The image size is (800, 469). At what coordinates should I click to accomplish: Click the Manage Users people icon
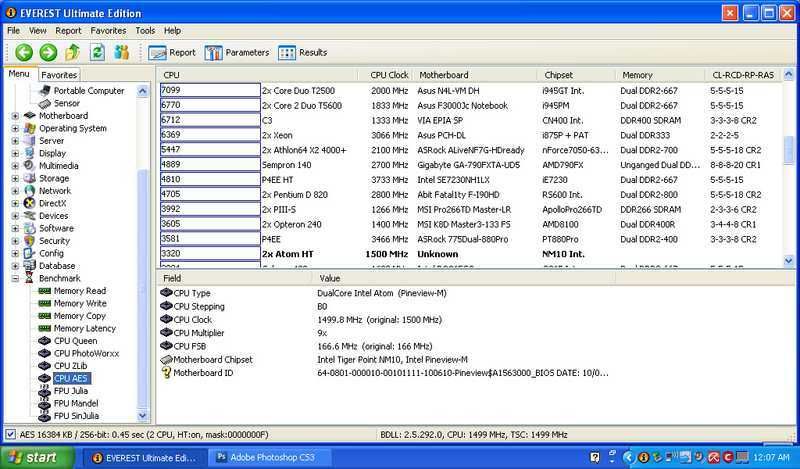point(121,52)
